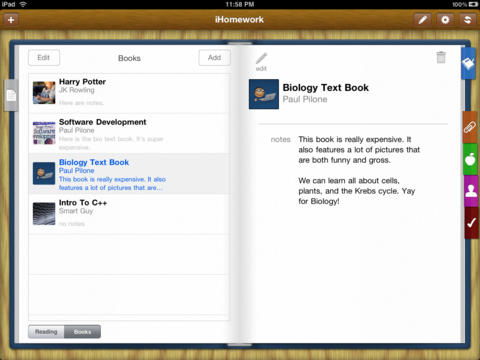Open the gray document tab on left edge
This screenshot has width=480, height=360.
pyautogui.click(x=11, y=95)
